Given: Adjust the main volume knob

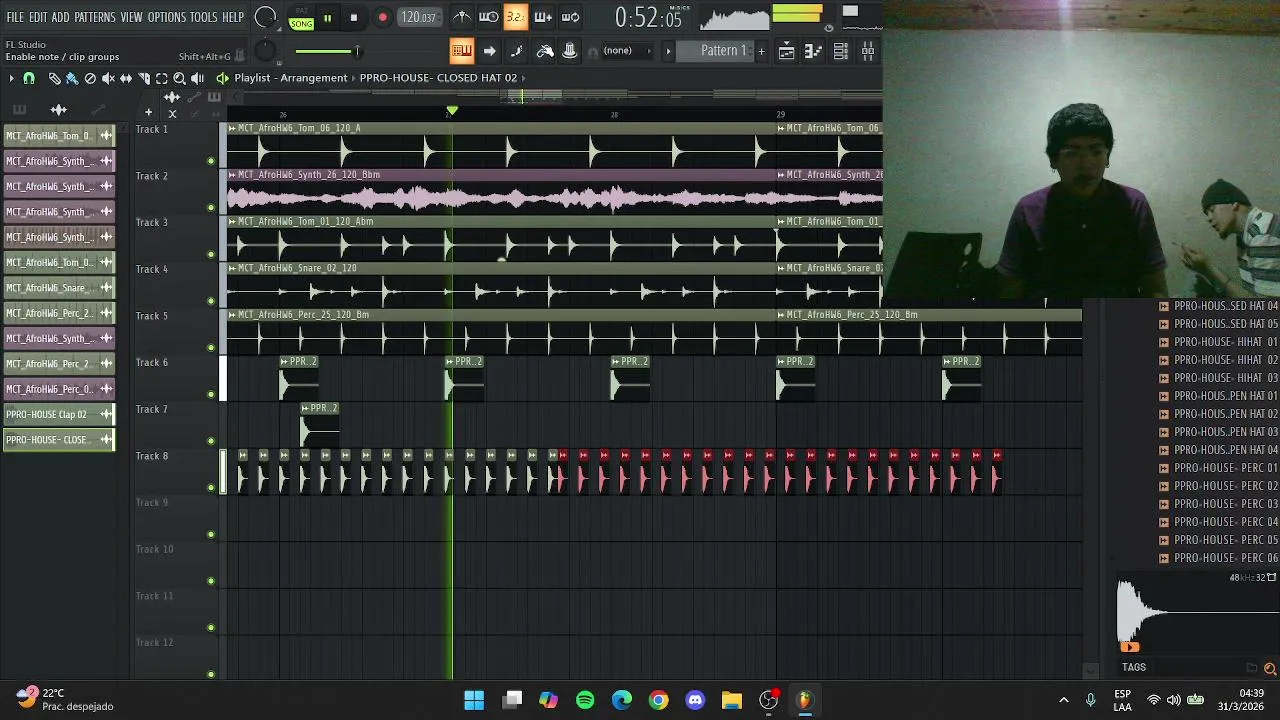Looking at the screenshot, I should click(265, 17).
